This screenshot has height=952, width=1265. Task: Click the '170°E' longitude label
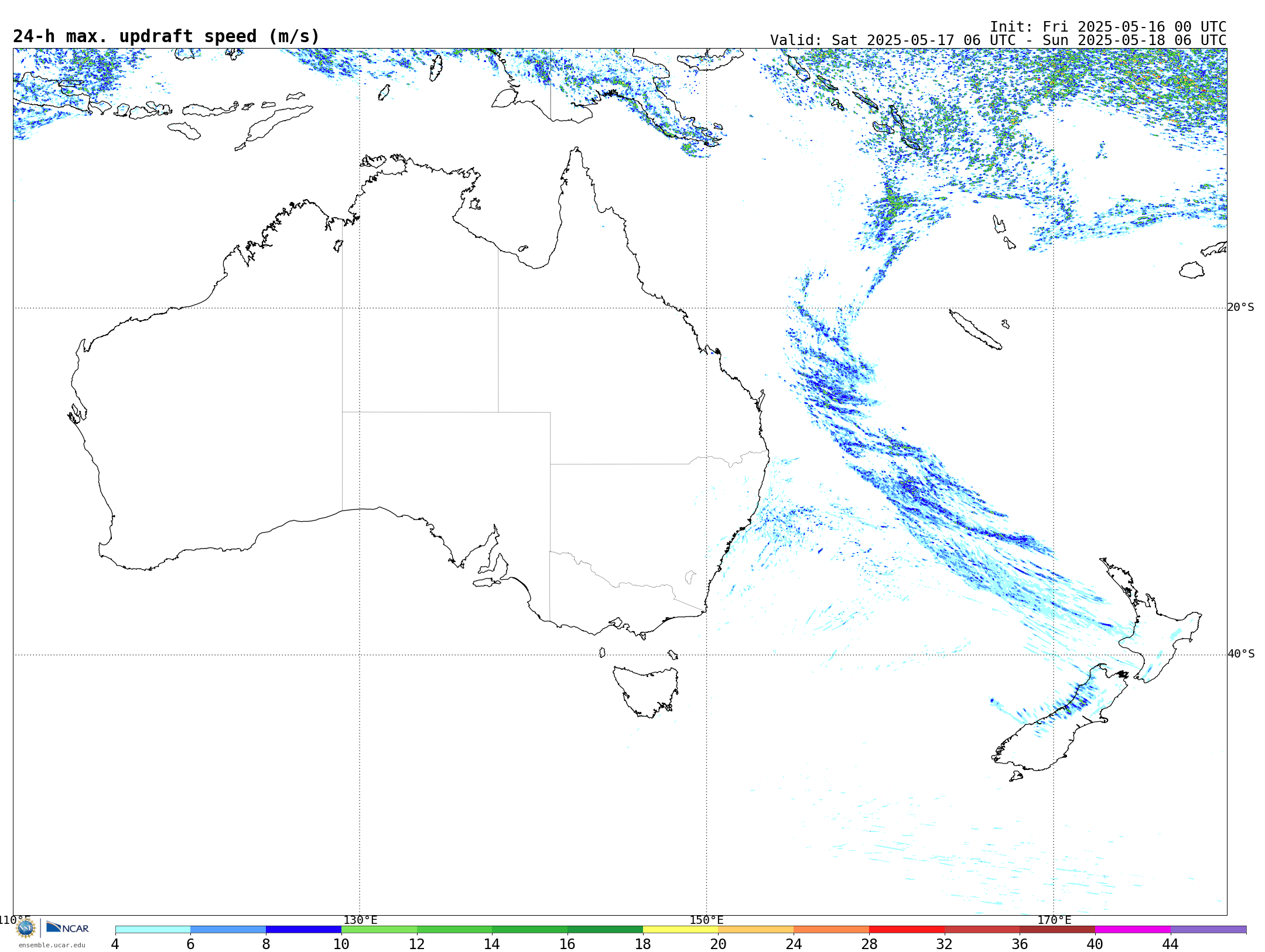[x=1054, y=920]
